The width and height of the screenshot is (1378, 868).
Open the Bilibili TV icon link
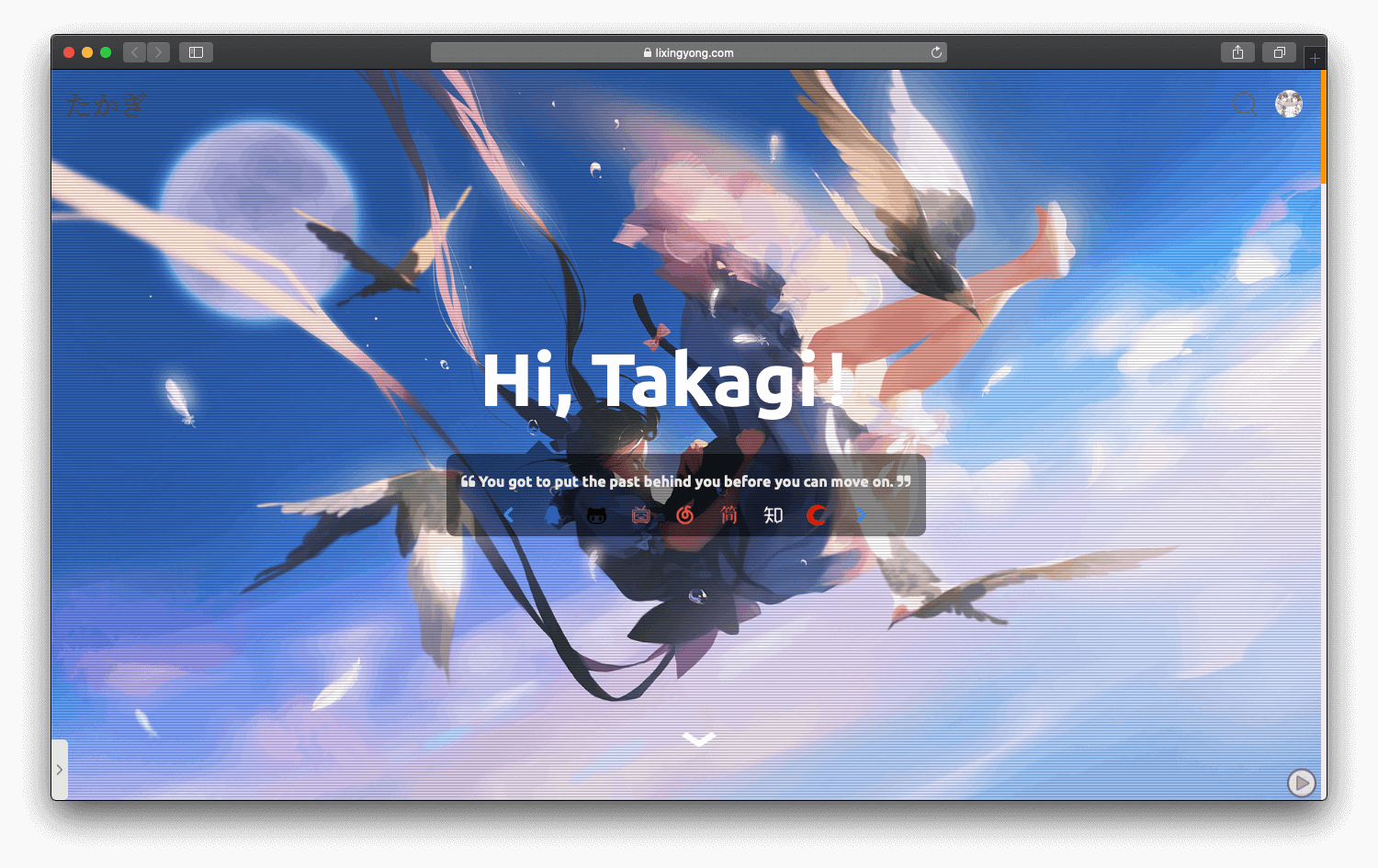click(641, 515)
